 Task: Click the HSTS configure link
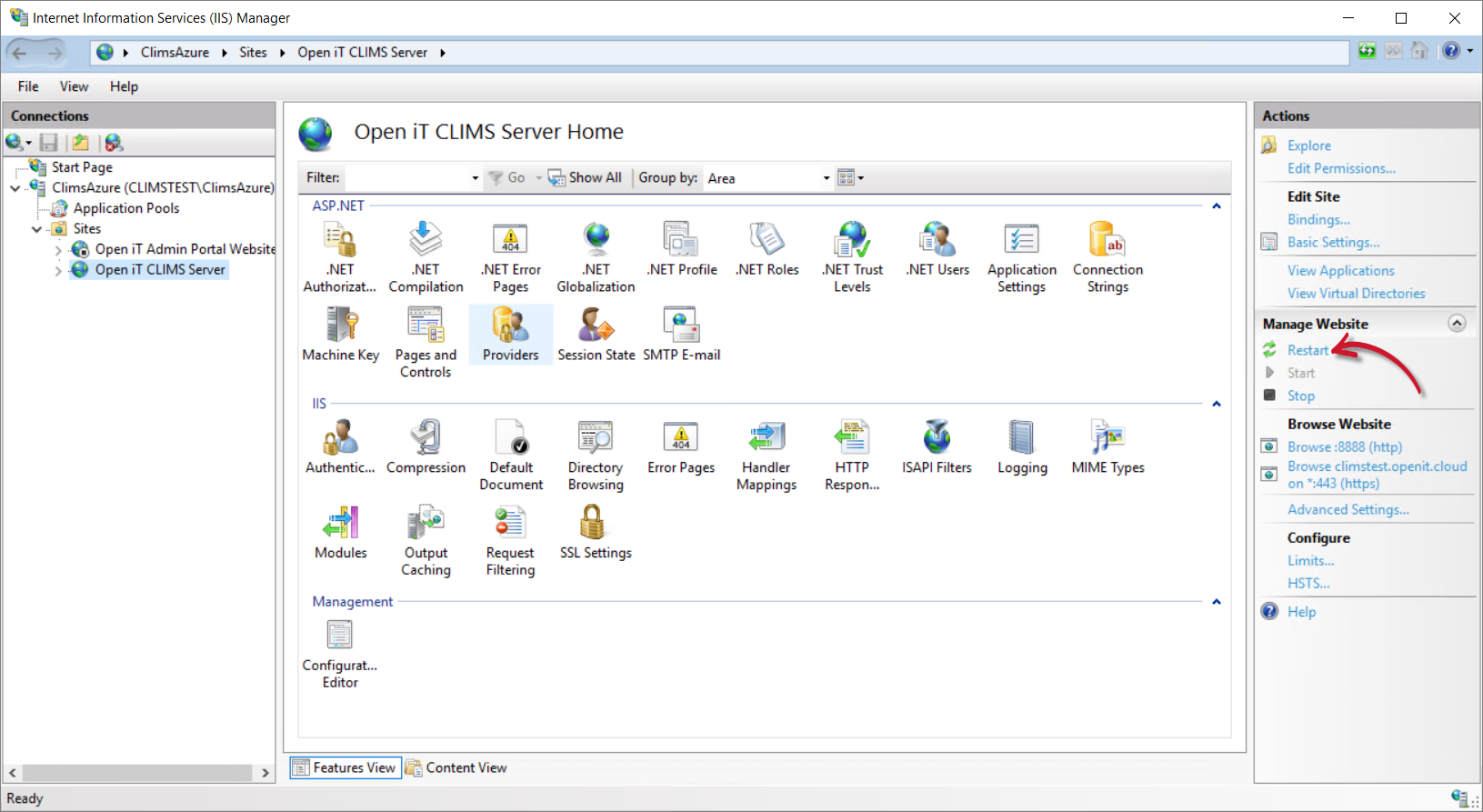1308,583
